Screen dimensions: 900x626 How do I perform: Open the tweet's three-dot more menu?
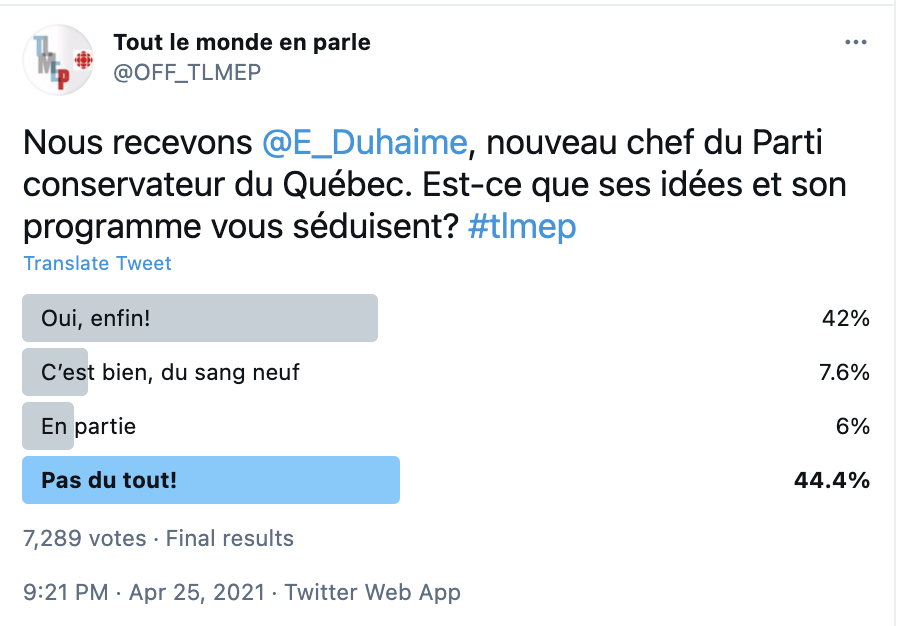pyautogui.click(x=855, y=42)
